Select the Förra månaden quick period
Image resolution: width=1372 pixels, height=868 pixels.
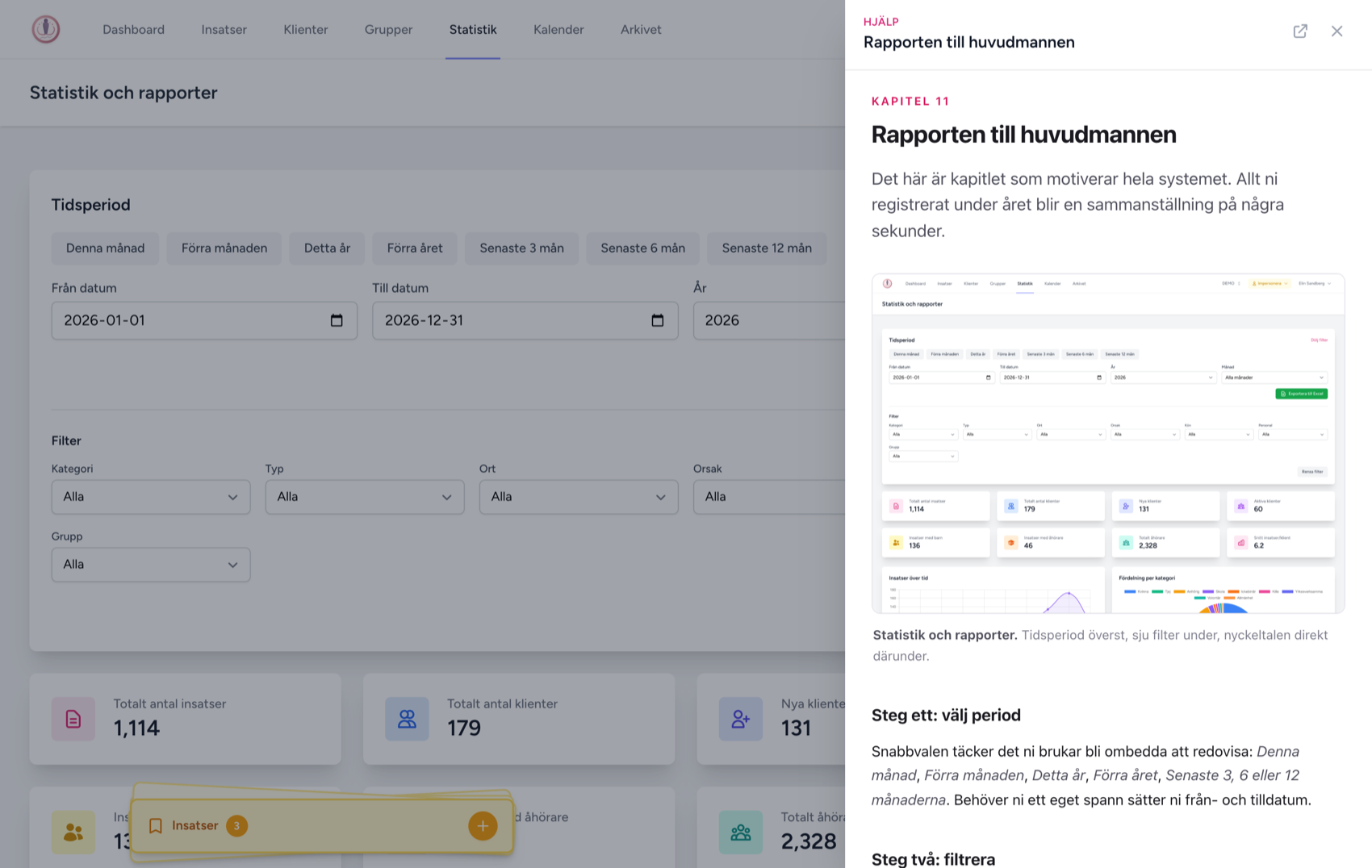pyautogui.click(x=224, y=248)
